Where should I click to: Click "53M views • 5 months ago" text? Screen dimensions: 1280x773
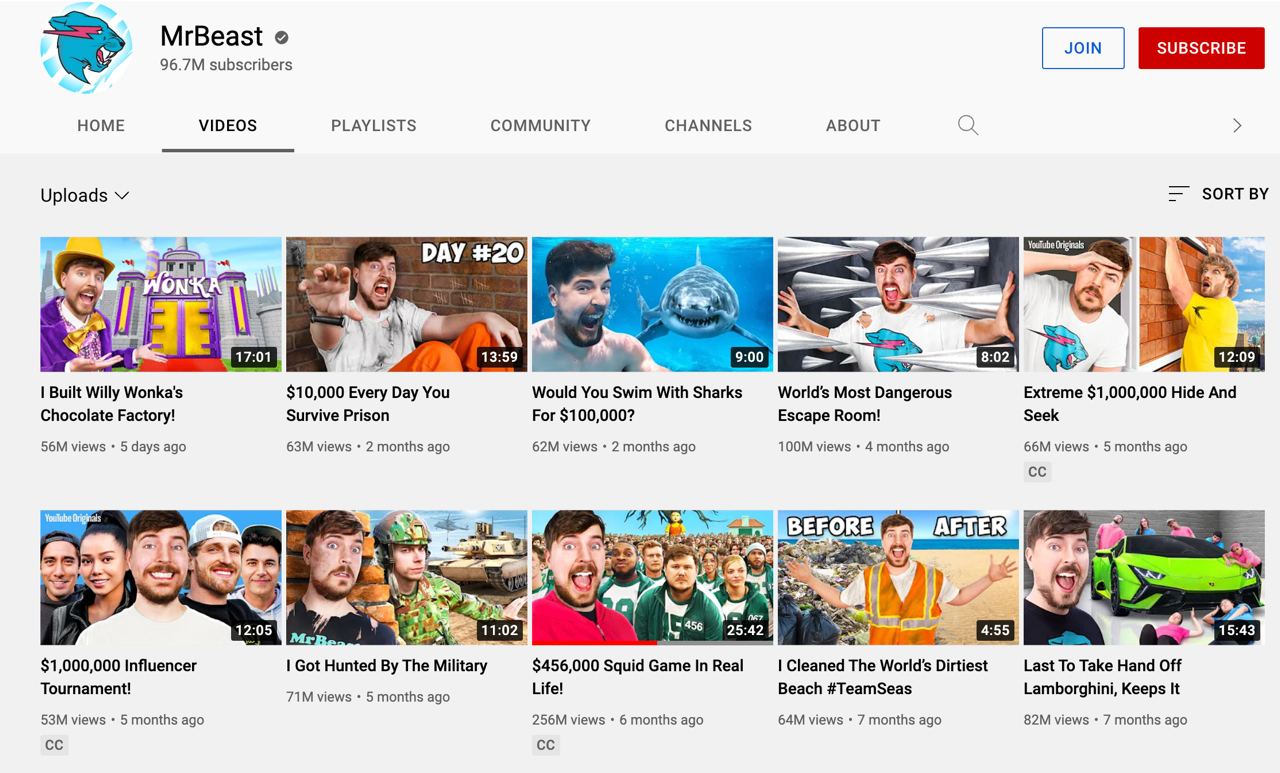point(122,720)
